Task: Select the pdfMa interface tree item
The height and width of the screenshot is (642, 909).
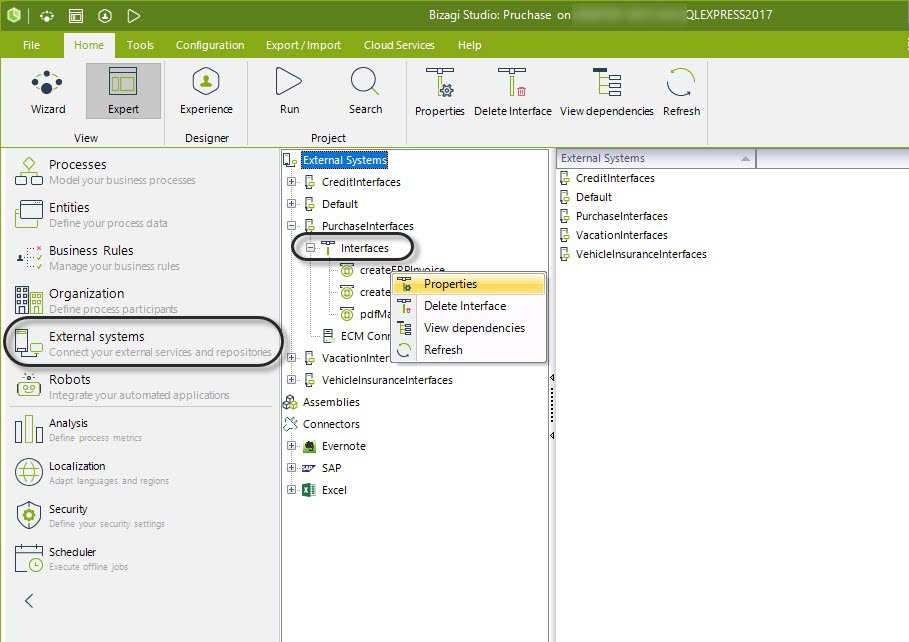Action: [375, 314]
